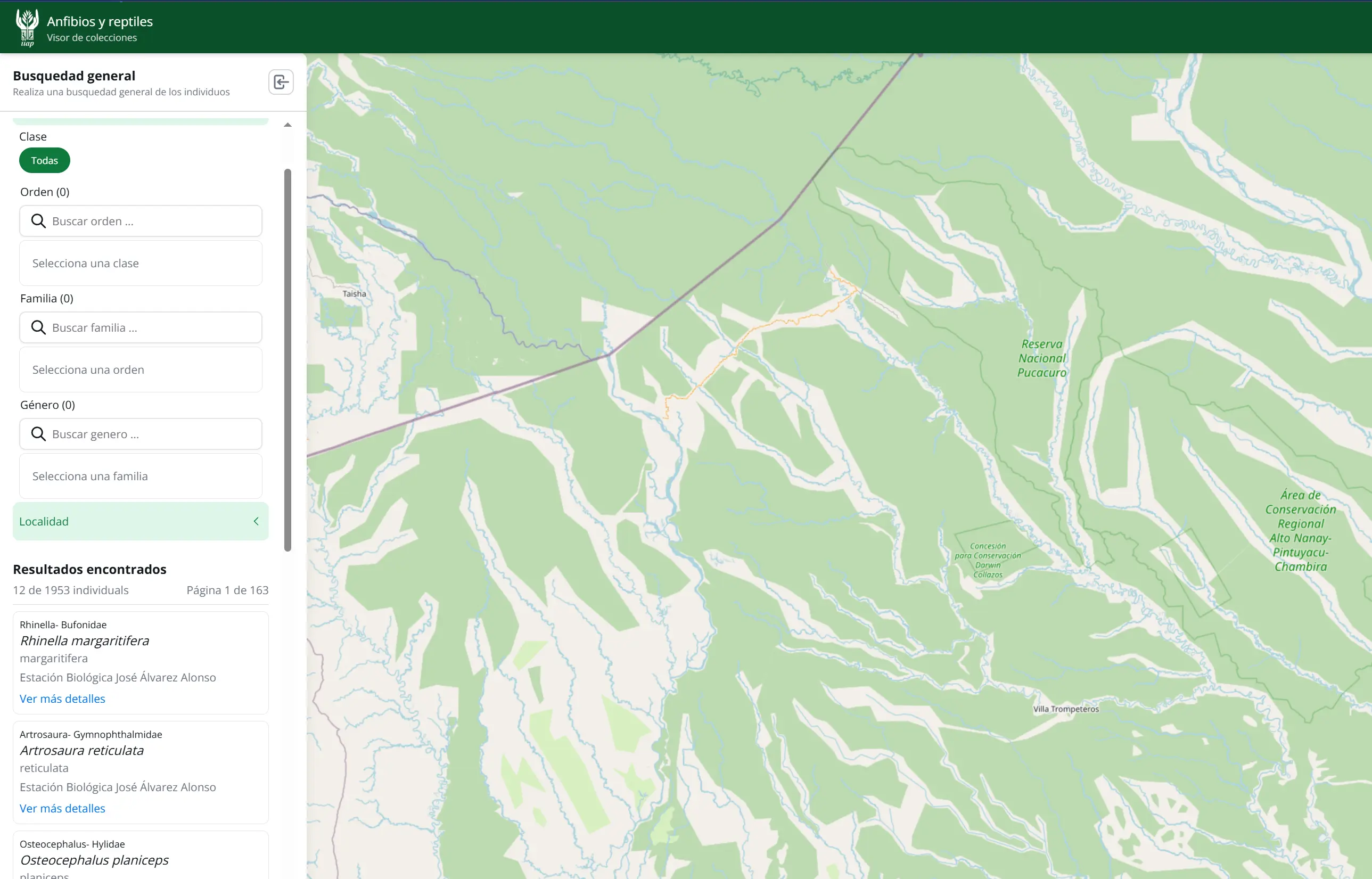The image size is (1372, 879).
Task: Click the Taisha label on map
Action: (x=354, y=294)
